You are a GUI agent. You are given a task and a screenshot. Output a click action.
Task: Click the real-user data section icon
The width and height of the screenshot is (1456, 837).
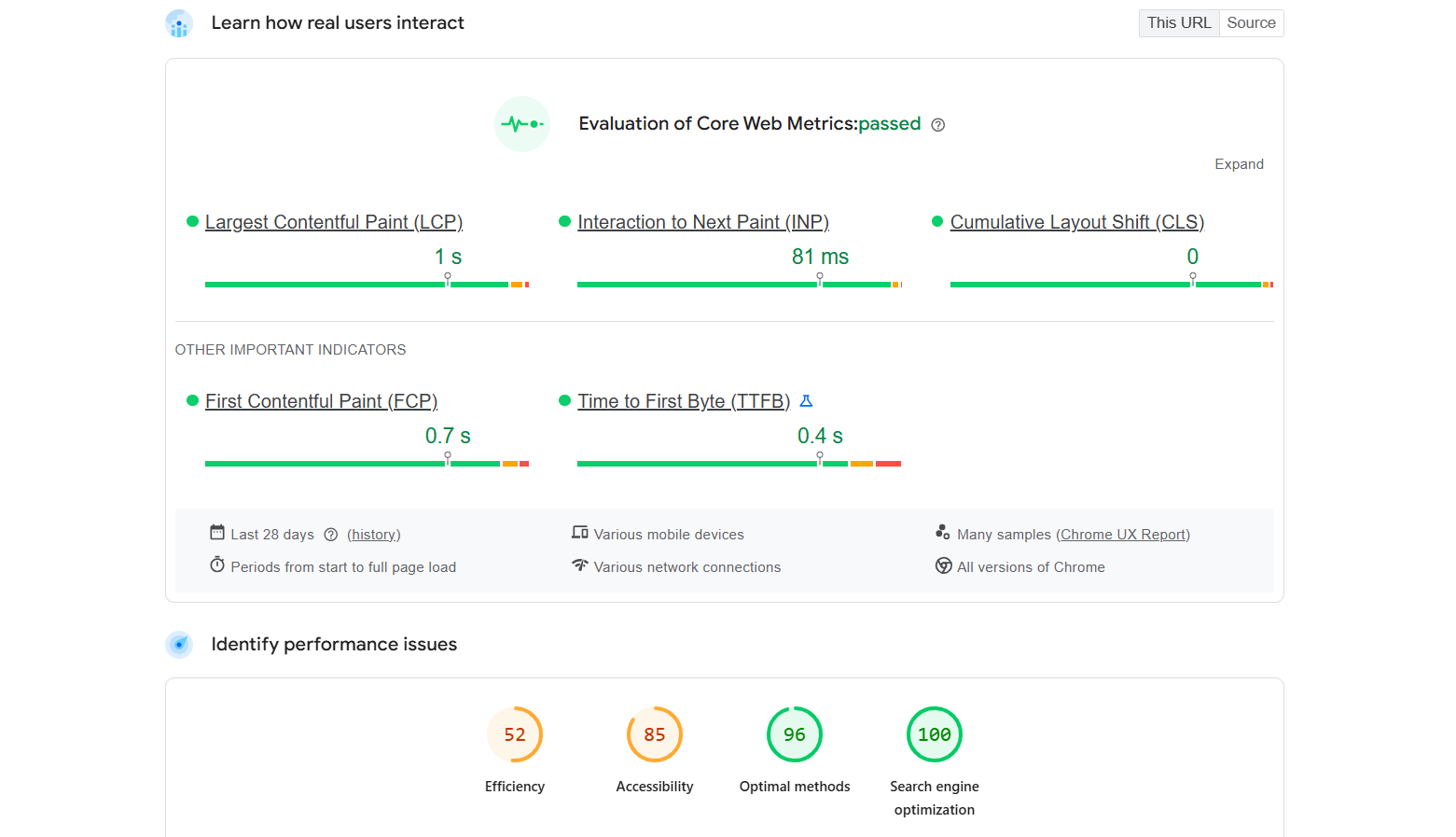[x=179, y=23]
